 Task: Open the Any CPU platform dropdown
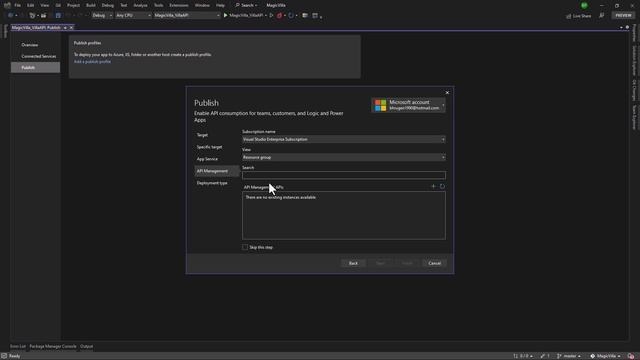(x=133, y=16)
